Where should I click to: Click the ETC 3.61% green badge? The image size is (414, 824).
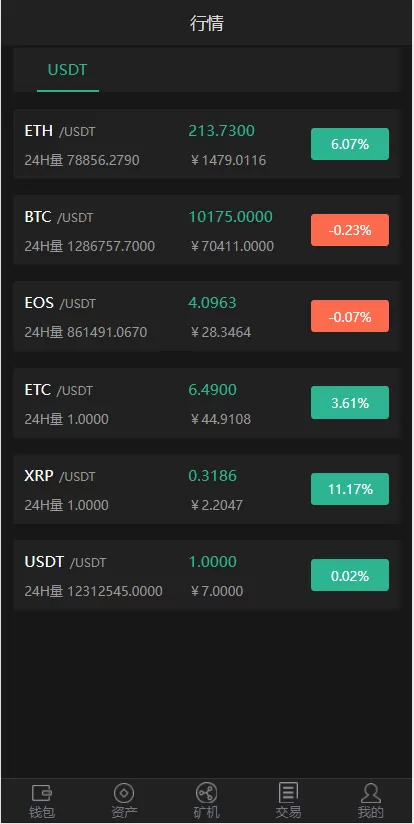point(350,403)
